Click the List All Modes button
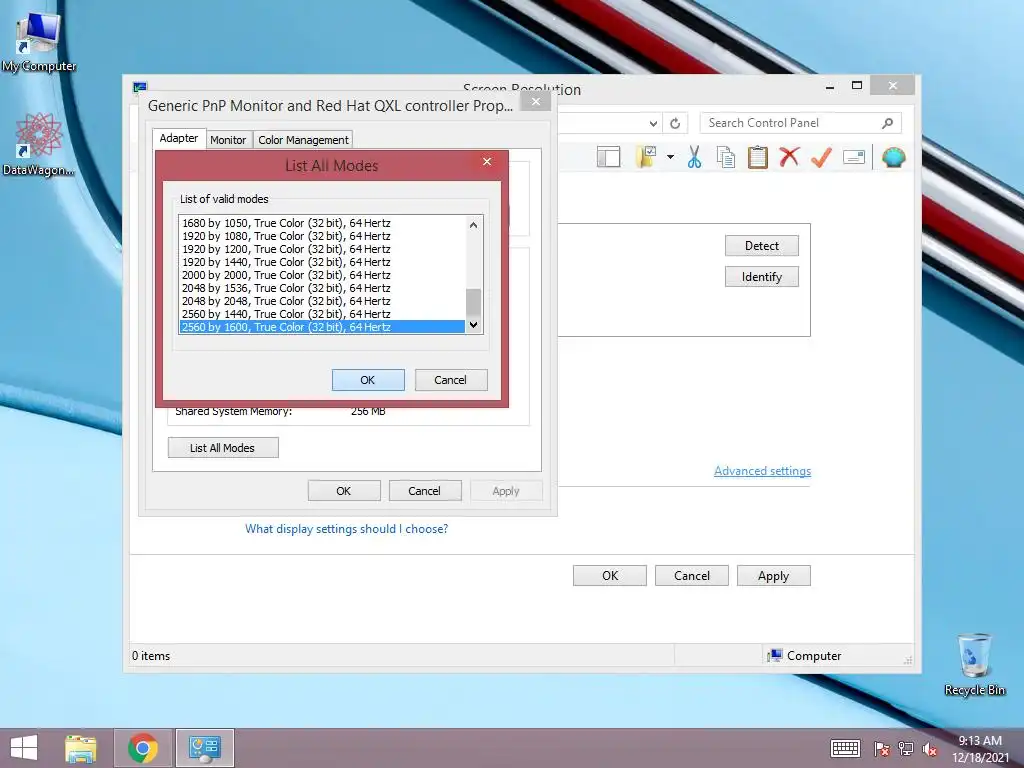Image resolution: width=1024 pixels, height=768 pixels. (223, 448)
